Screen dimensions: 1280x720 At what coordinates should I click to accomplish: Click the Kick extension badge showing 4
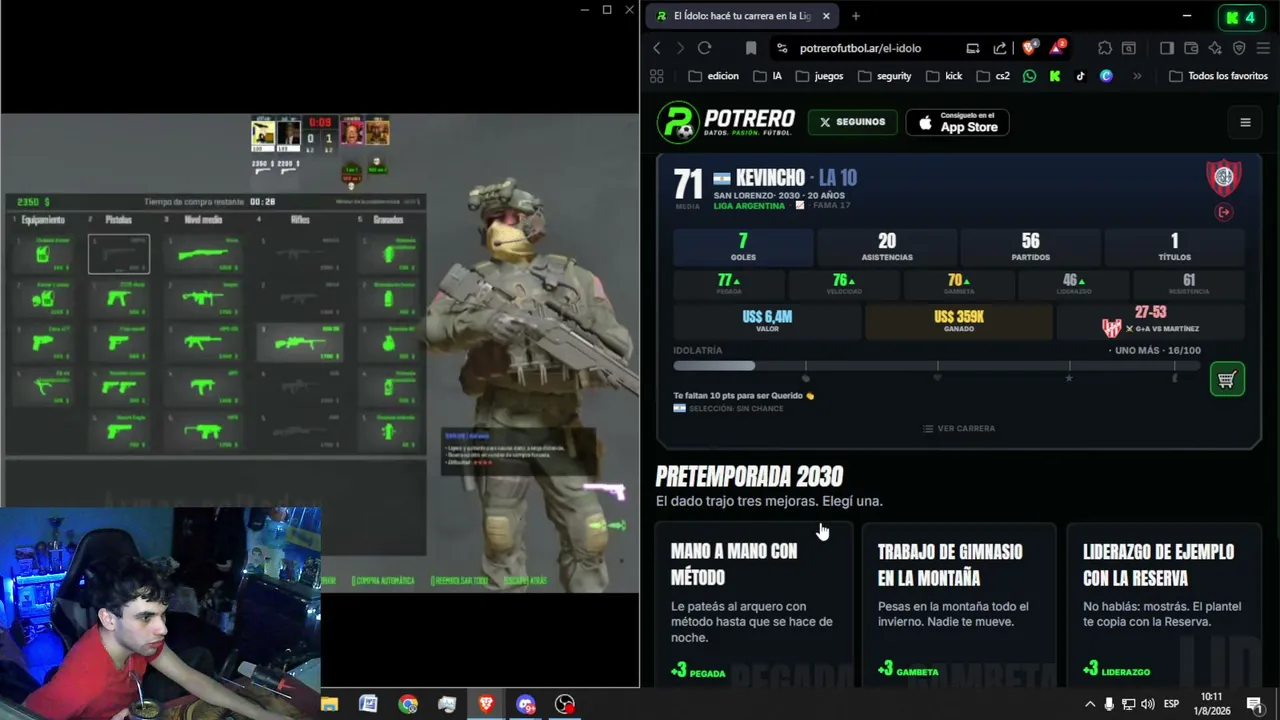1241,17
